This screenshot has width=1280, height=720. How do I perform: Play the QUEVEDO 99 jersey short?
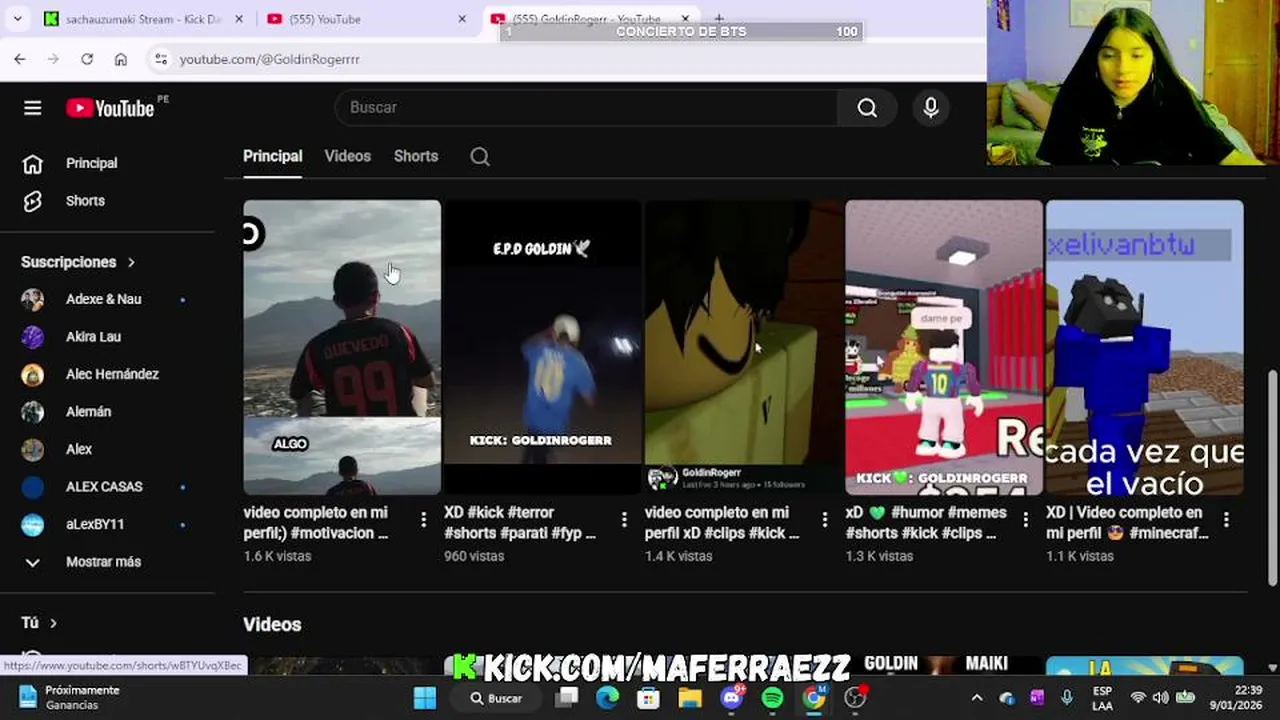coord(342,347)
